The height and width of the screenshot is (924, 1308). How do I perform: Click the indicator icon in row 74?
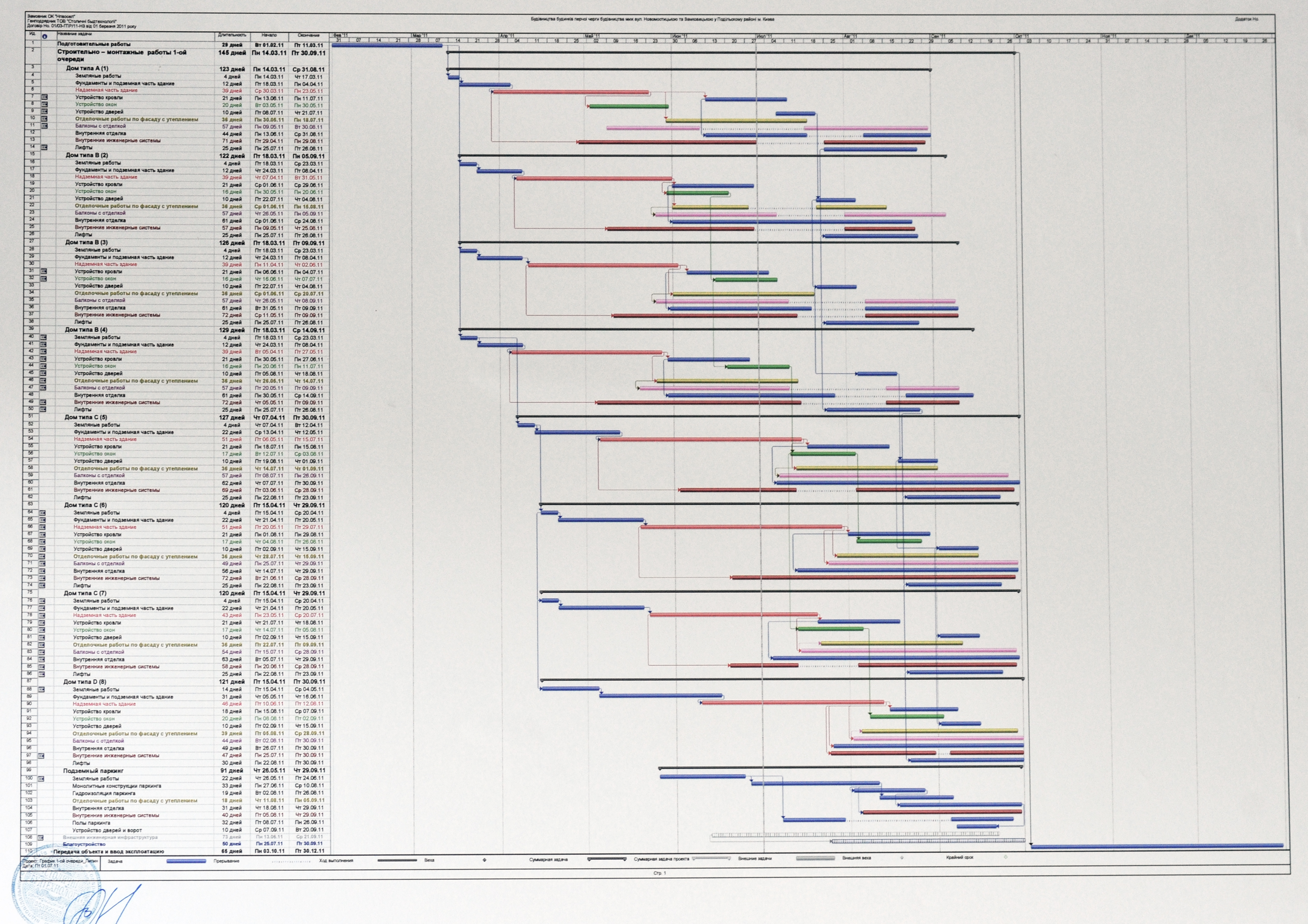[x=43, y=586]
